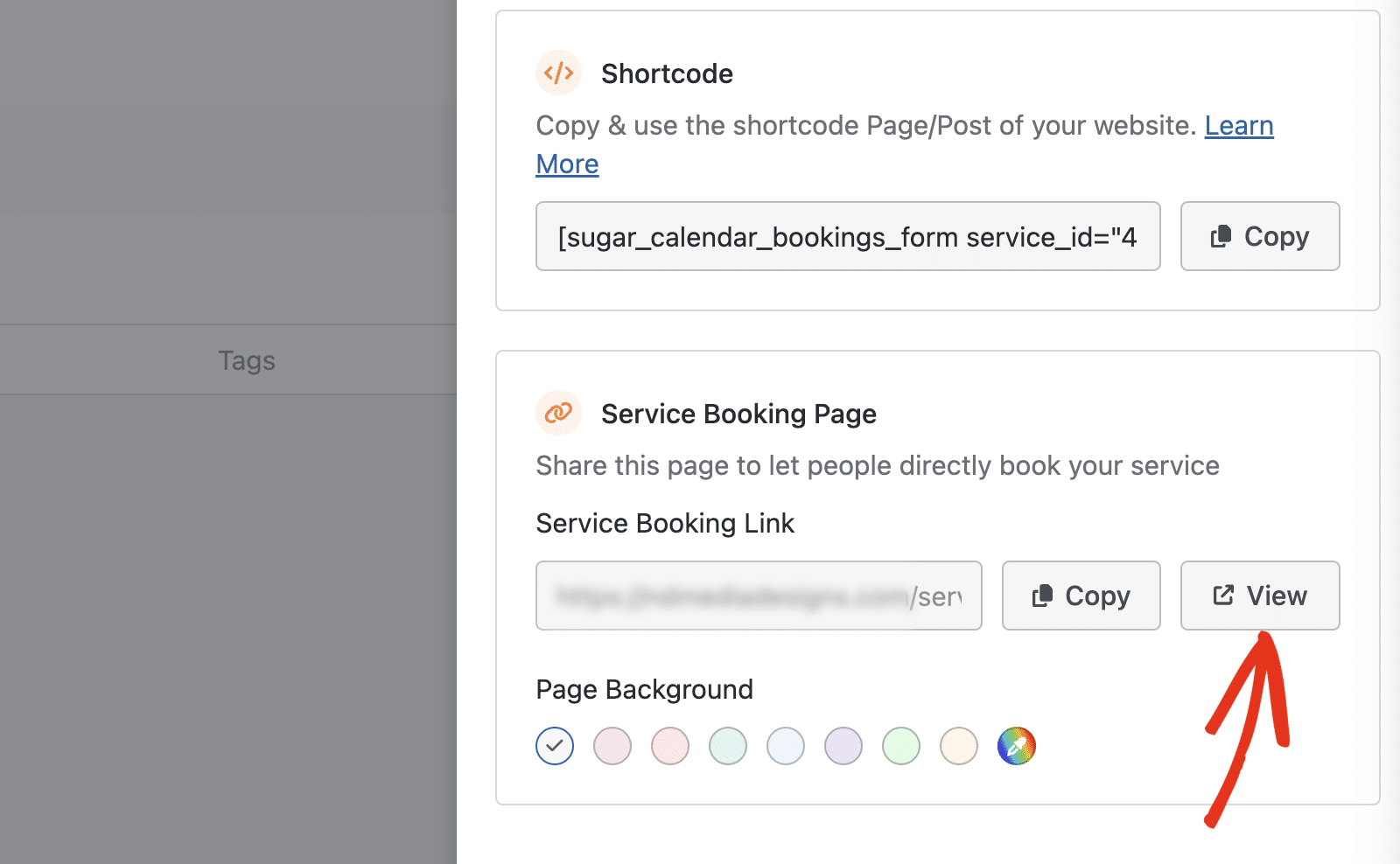Click the 'Share this page' description text
This screenshot has width=1400, height=864.
[878, 465]
